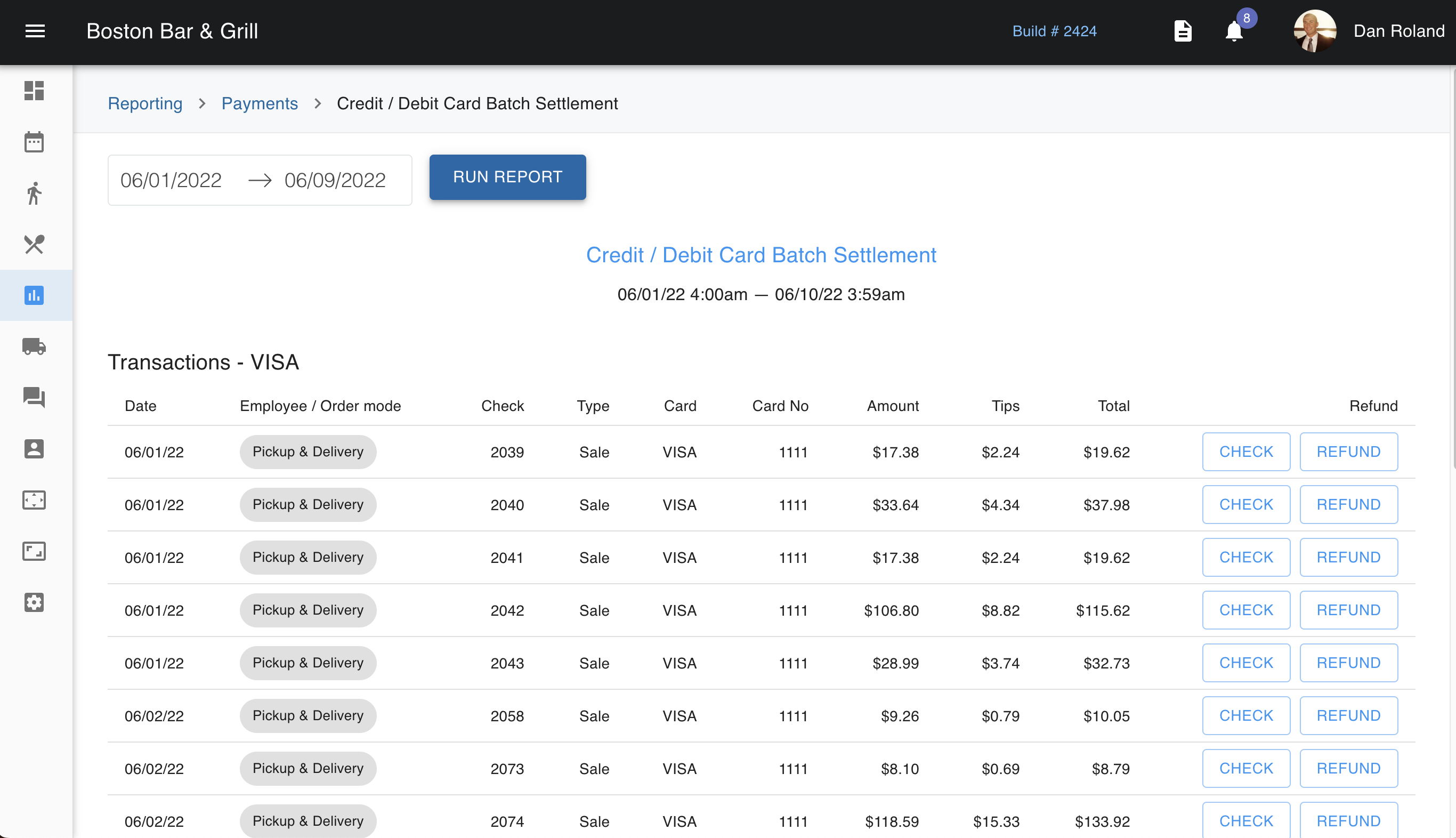Open the contact card sidebar icon
Viewport: 1456px width, 838px height.
click(34, 448)
